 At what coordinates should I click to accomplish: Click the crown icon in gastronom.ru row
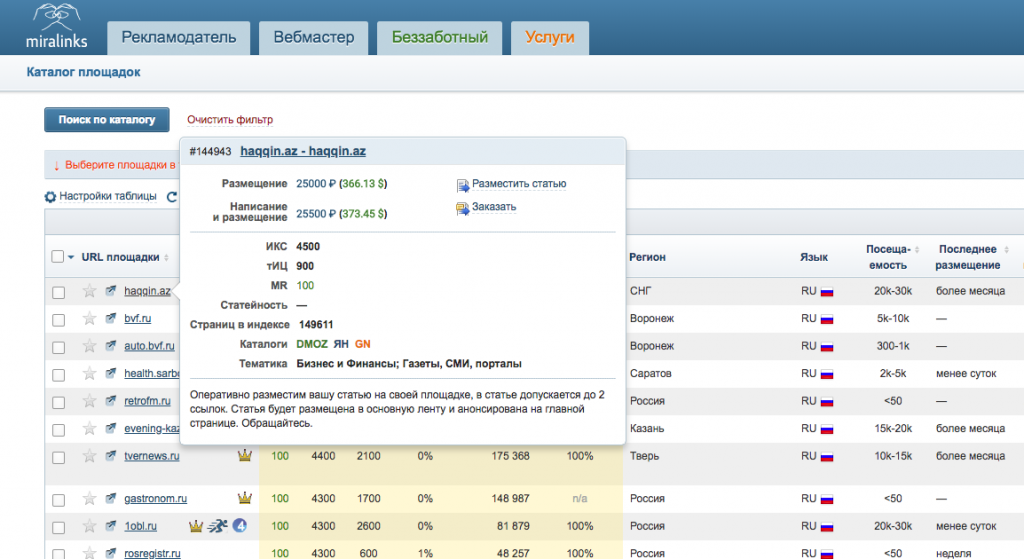pyautogui.click(x=245, y=498)
